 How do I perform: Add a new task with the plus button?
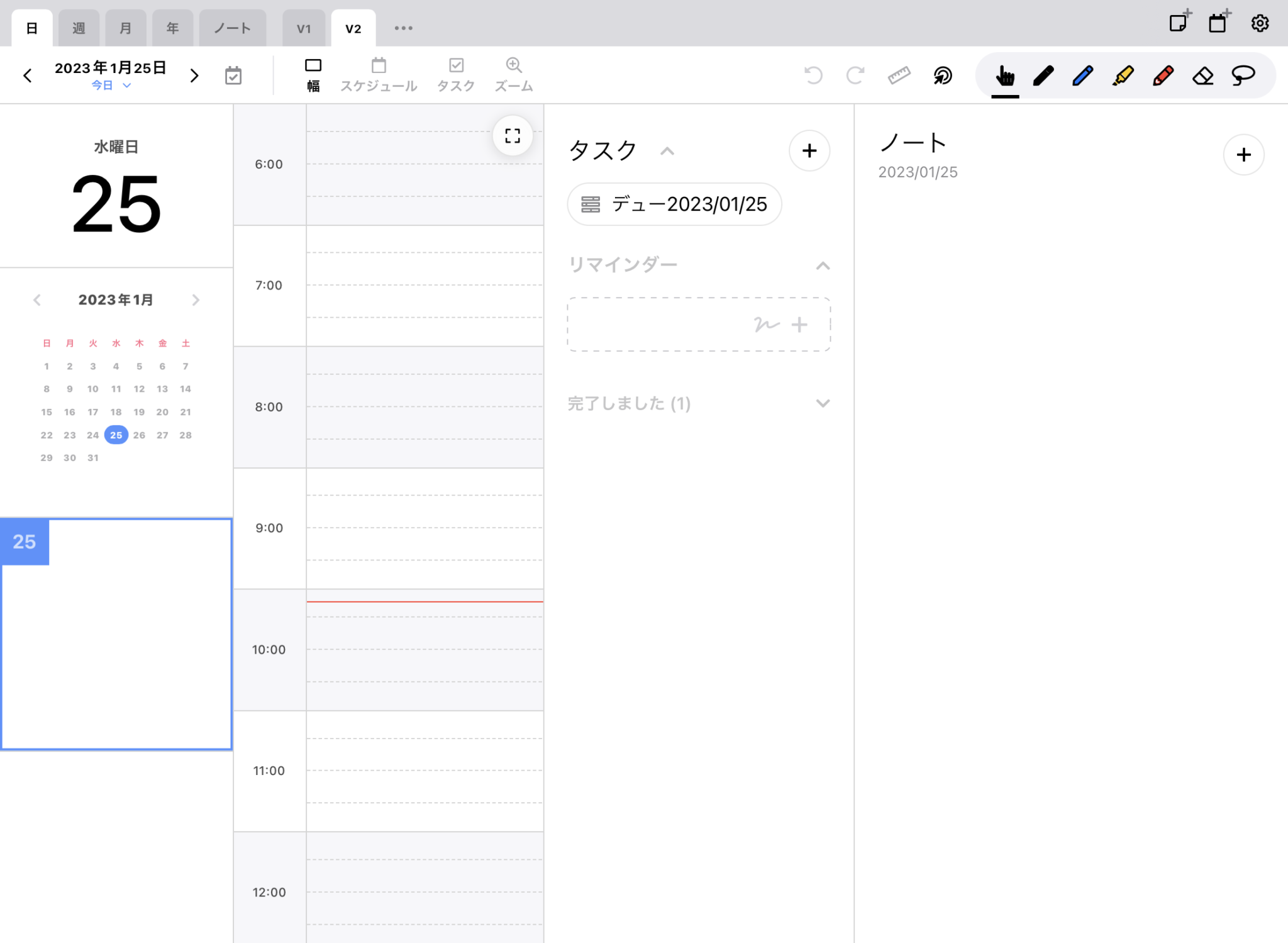coord(809,151)
